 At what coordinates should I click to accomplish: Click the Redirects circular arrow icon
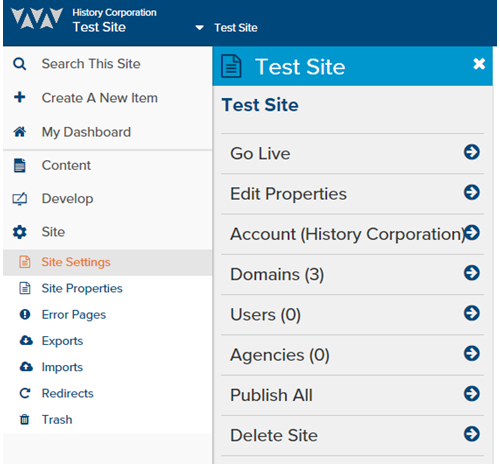(25, 393)
